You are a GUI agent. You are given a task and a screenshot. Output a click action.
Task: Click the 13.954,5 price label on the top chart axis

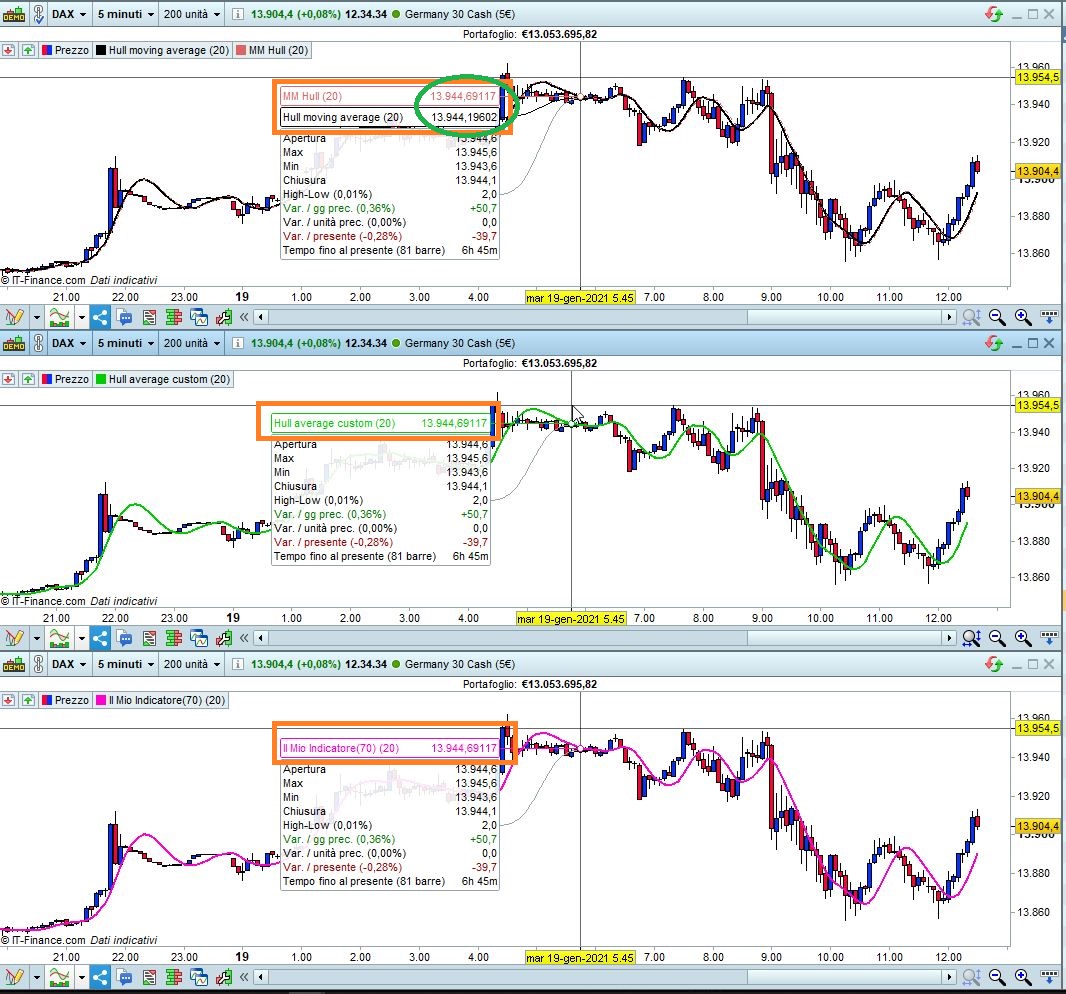coord(1037,77)
